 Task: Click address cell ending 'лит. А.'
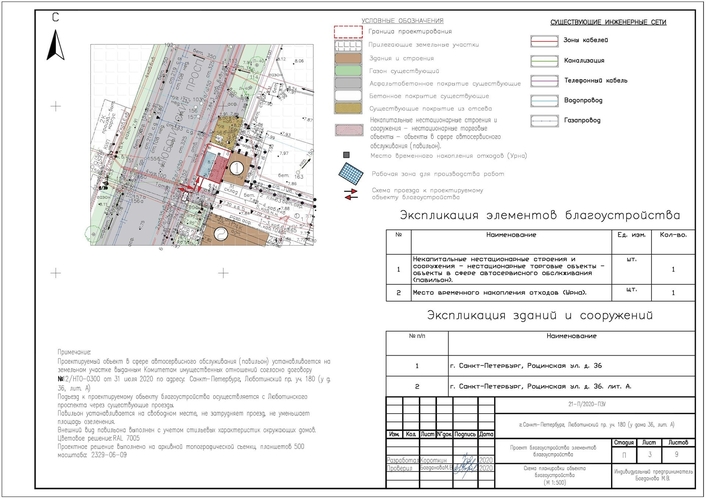click(571, 386)
